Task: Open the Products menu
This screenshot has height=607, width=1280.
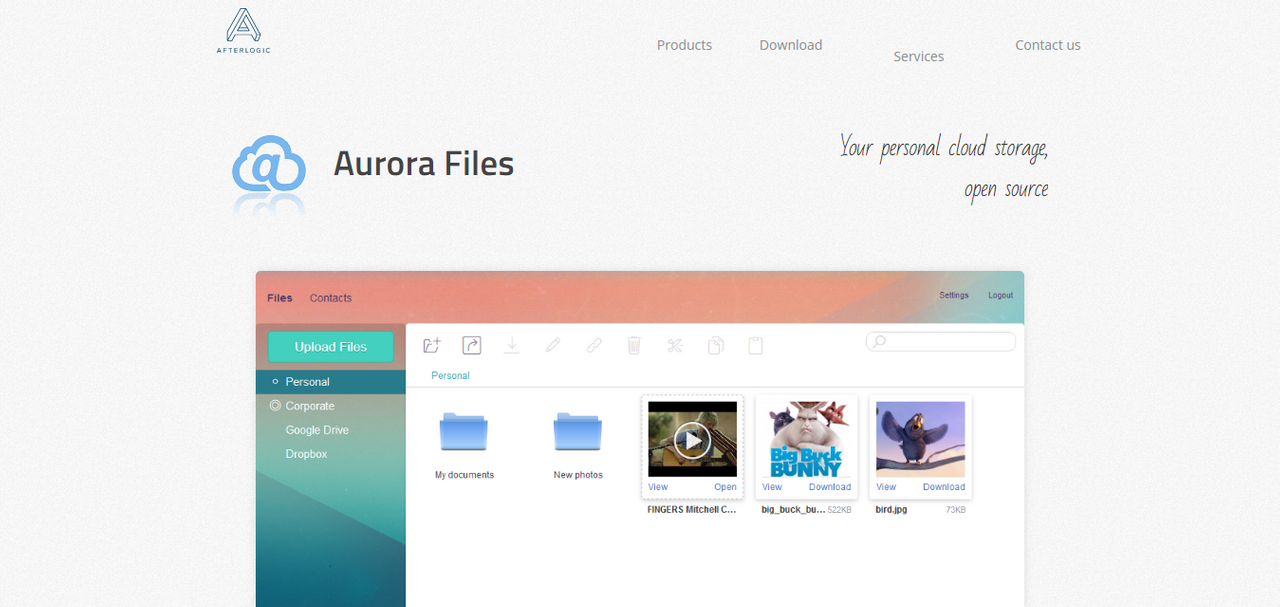Action: tap(685, 45)
